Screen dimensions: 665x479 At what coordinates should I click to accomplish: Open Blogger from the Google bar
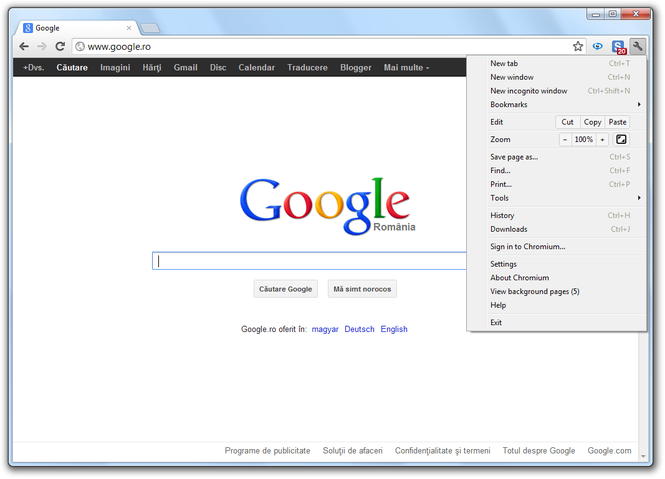point(355,67)
